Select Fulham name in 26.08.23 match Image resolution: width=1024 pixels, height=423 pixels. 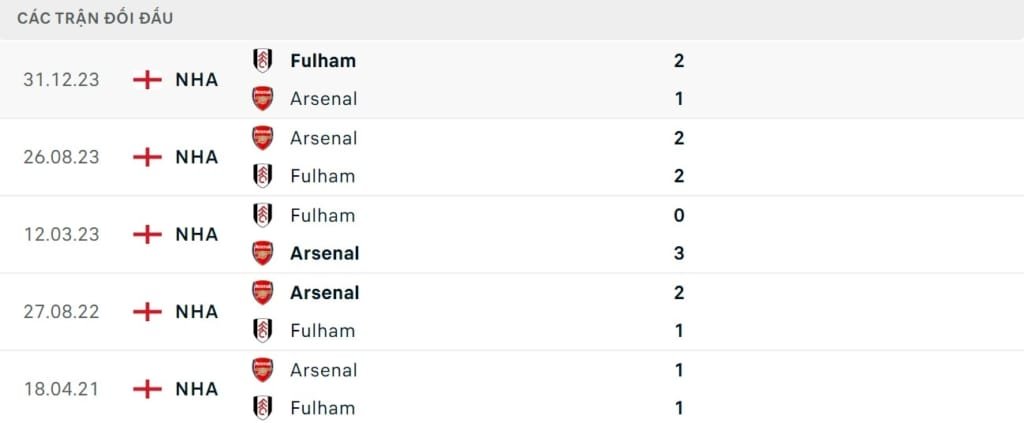(322, 176)
